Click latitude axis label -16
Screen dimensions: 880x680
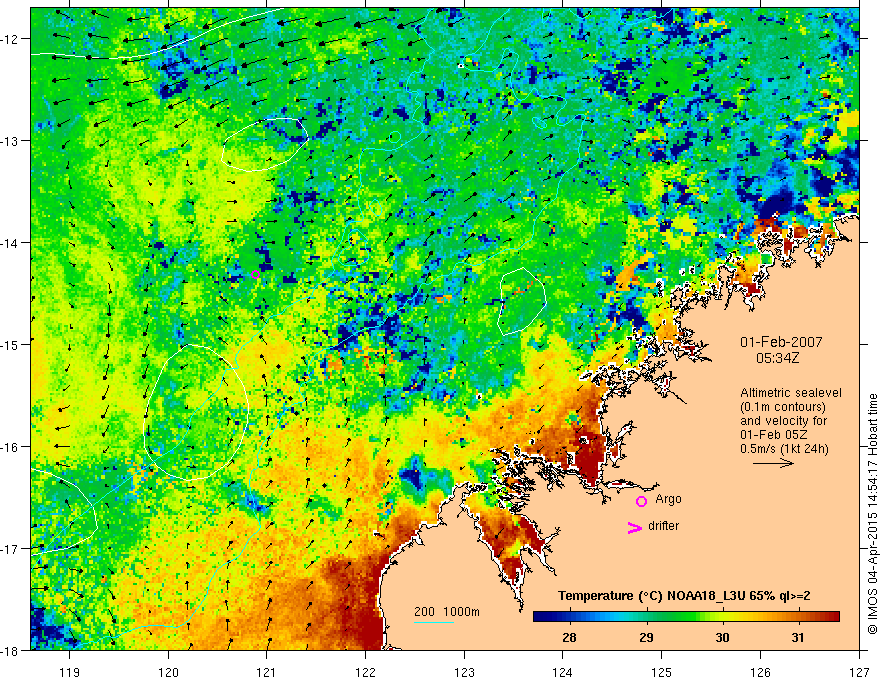point(10,447)
